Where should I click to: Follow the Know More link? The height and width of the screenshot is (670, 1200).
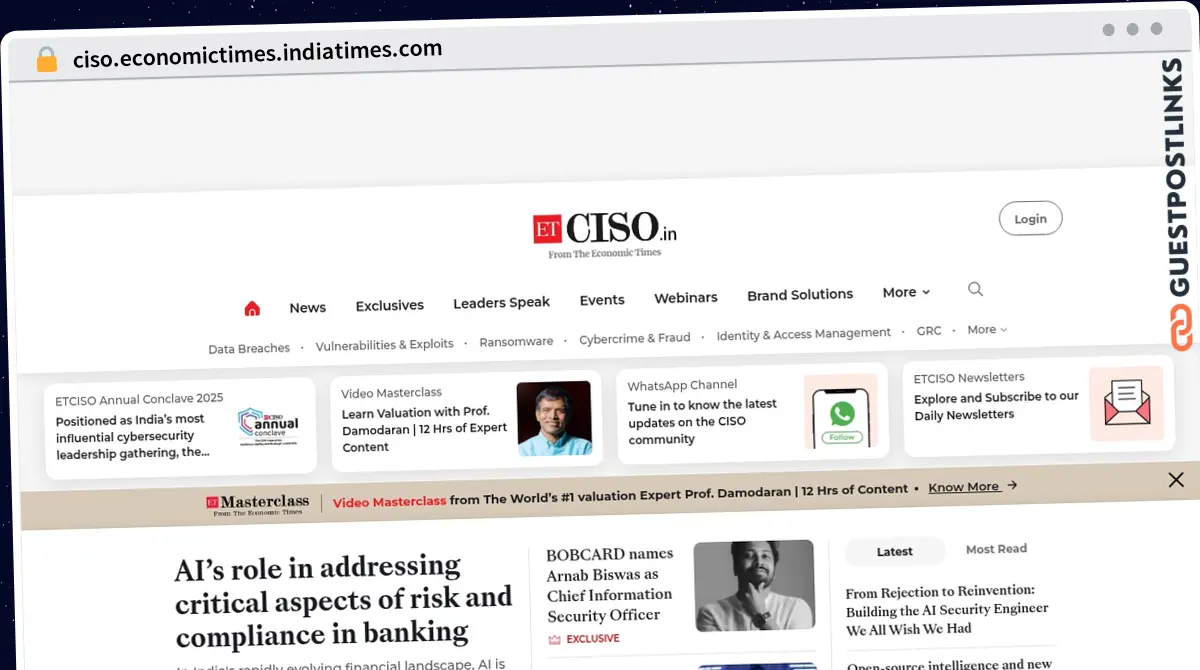pos(972,486)
